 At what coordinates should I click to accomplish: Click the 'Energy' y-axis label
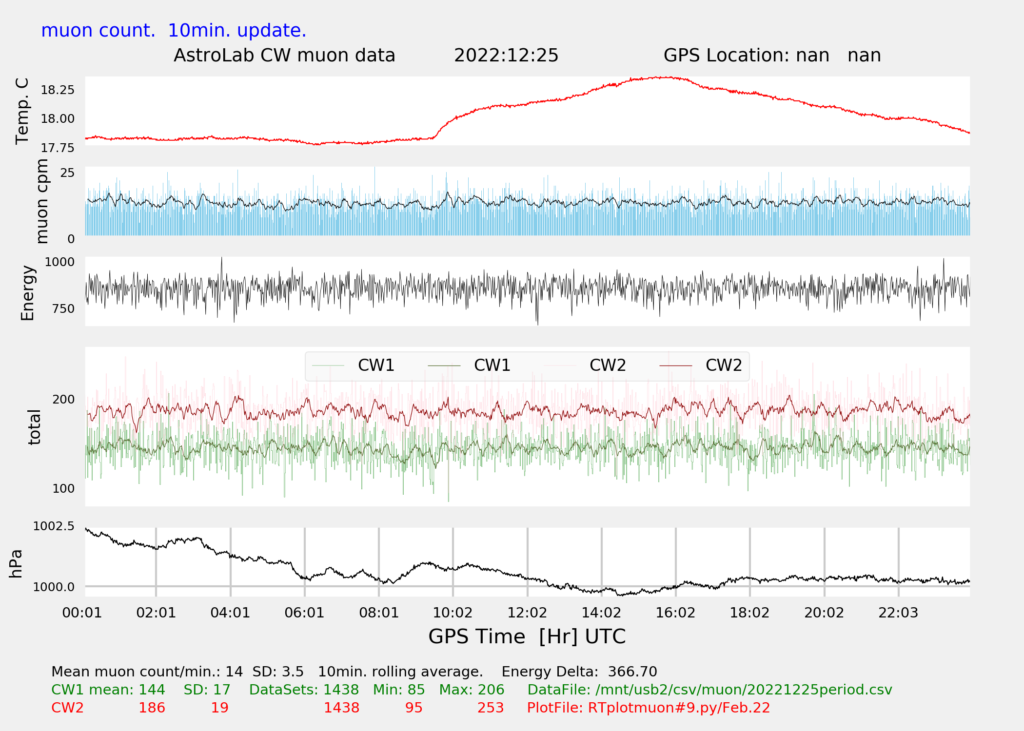tap(28, 292)
